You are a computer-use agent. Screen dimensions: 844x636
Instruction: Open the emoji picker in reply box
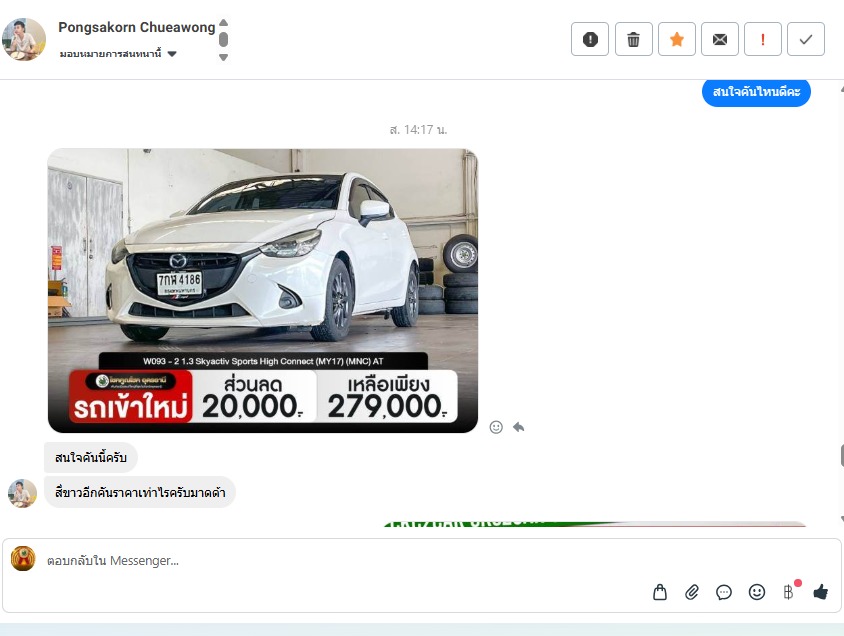757,592
